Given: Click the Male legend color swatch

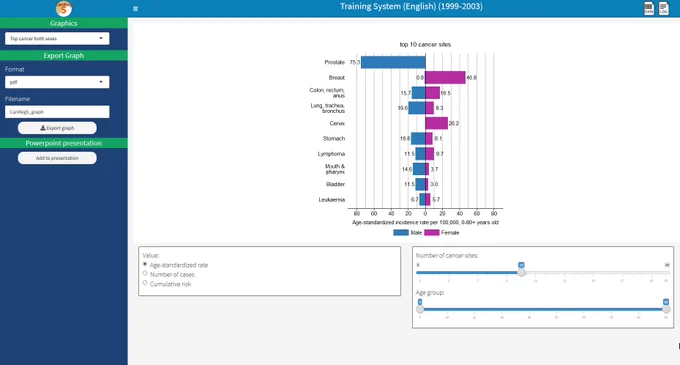Looking at the screenshot, I should [x=401, y=233].
